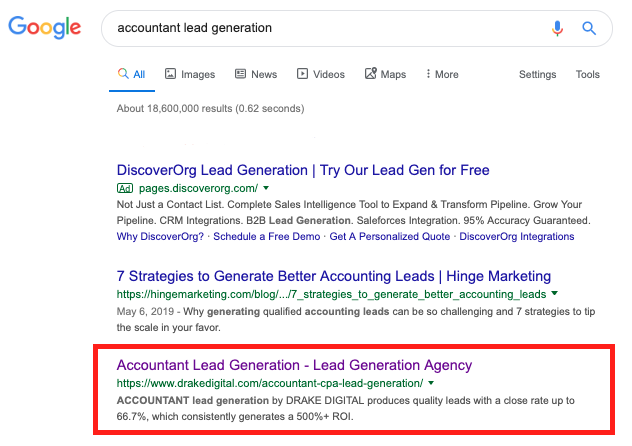Open search Tools menu
Image resolution: width=632 pixels, height=446 pixels.
587,75
